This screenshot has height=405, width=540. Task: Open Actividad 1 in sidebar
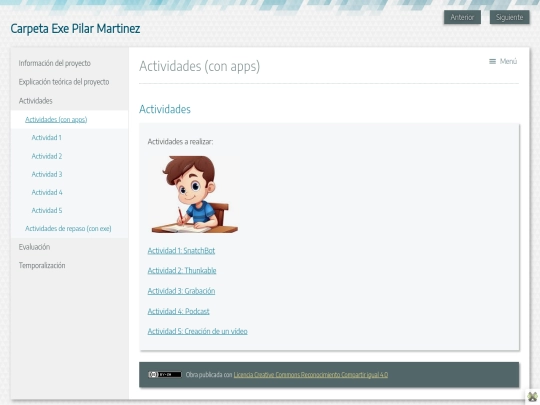pos(46,138)
